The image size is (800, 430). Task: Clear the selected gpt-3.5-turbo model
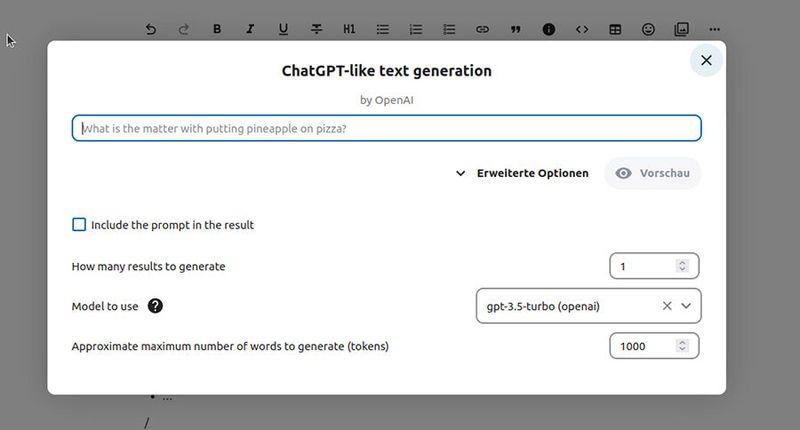[667, 306]
